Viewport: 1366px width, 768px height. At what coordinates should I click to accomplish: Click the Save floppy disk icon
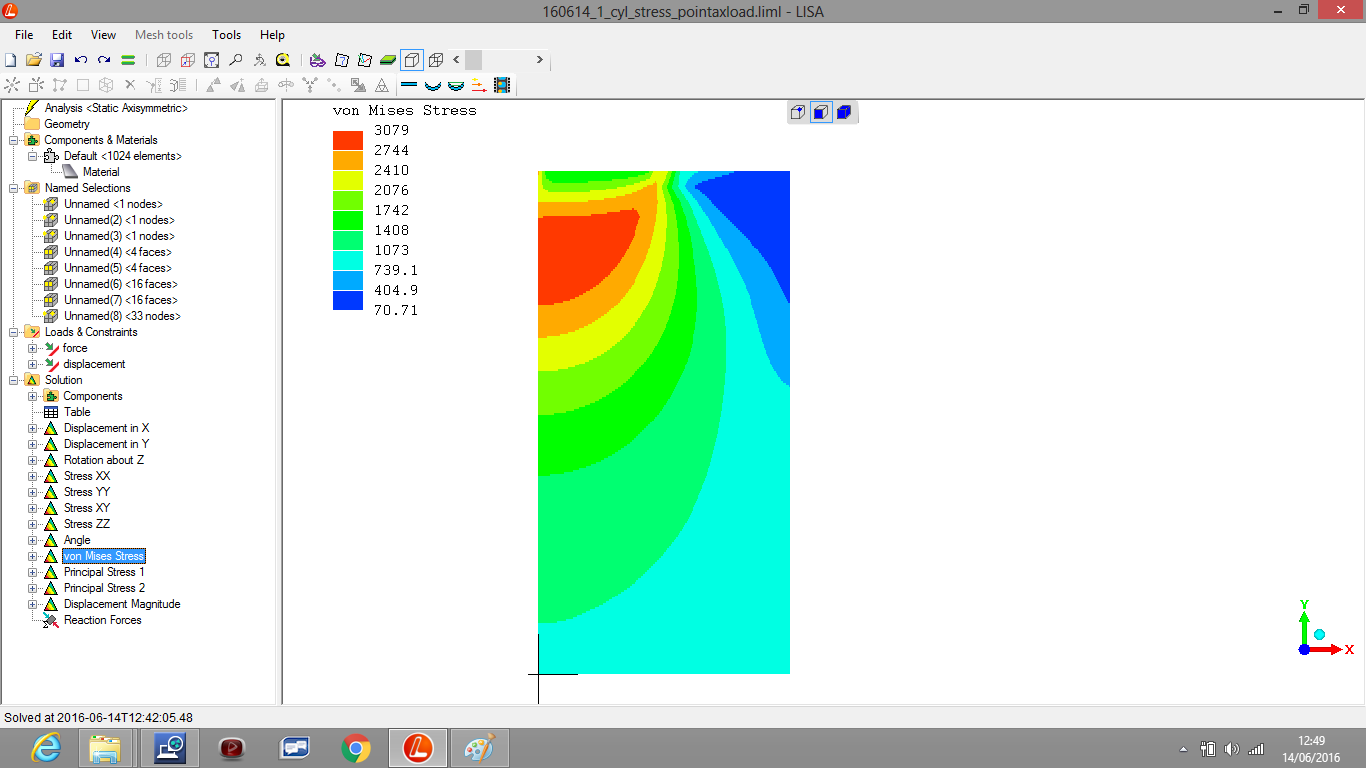(57, 60)
